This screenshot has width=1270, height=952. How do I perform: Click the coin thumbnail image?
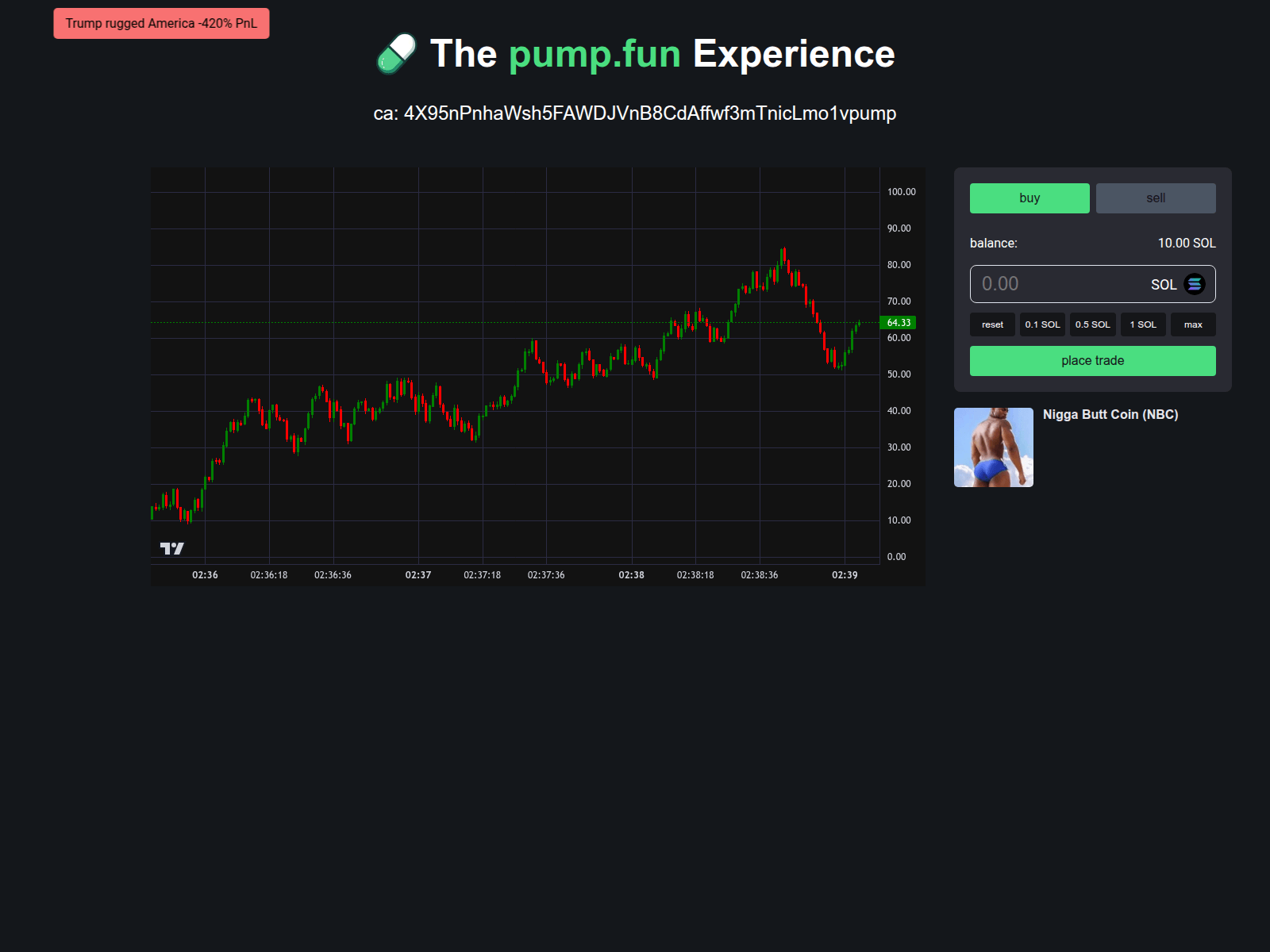(x=994, y=447)
